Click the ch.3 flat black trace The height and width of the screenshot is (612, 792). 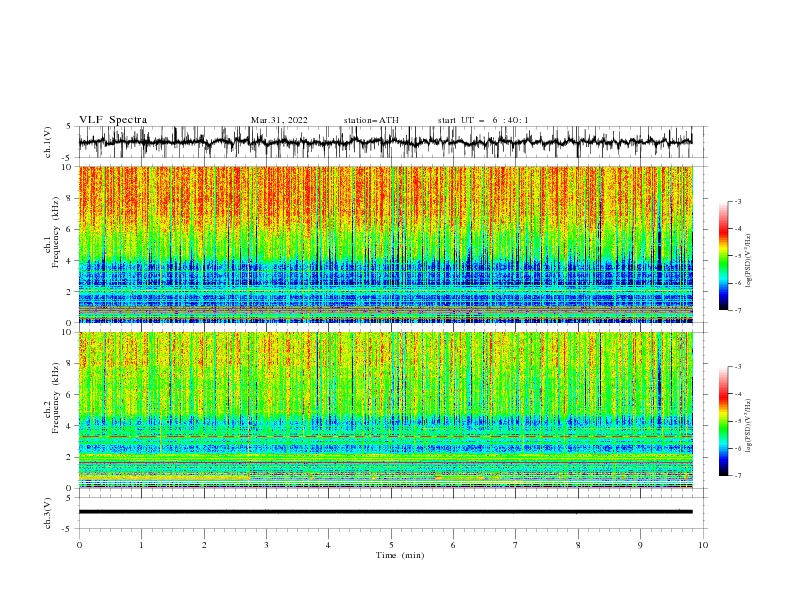click(x=385, y=512)
